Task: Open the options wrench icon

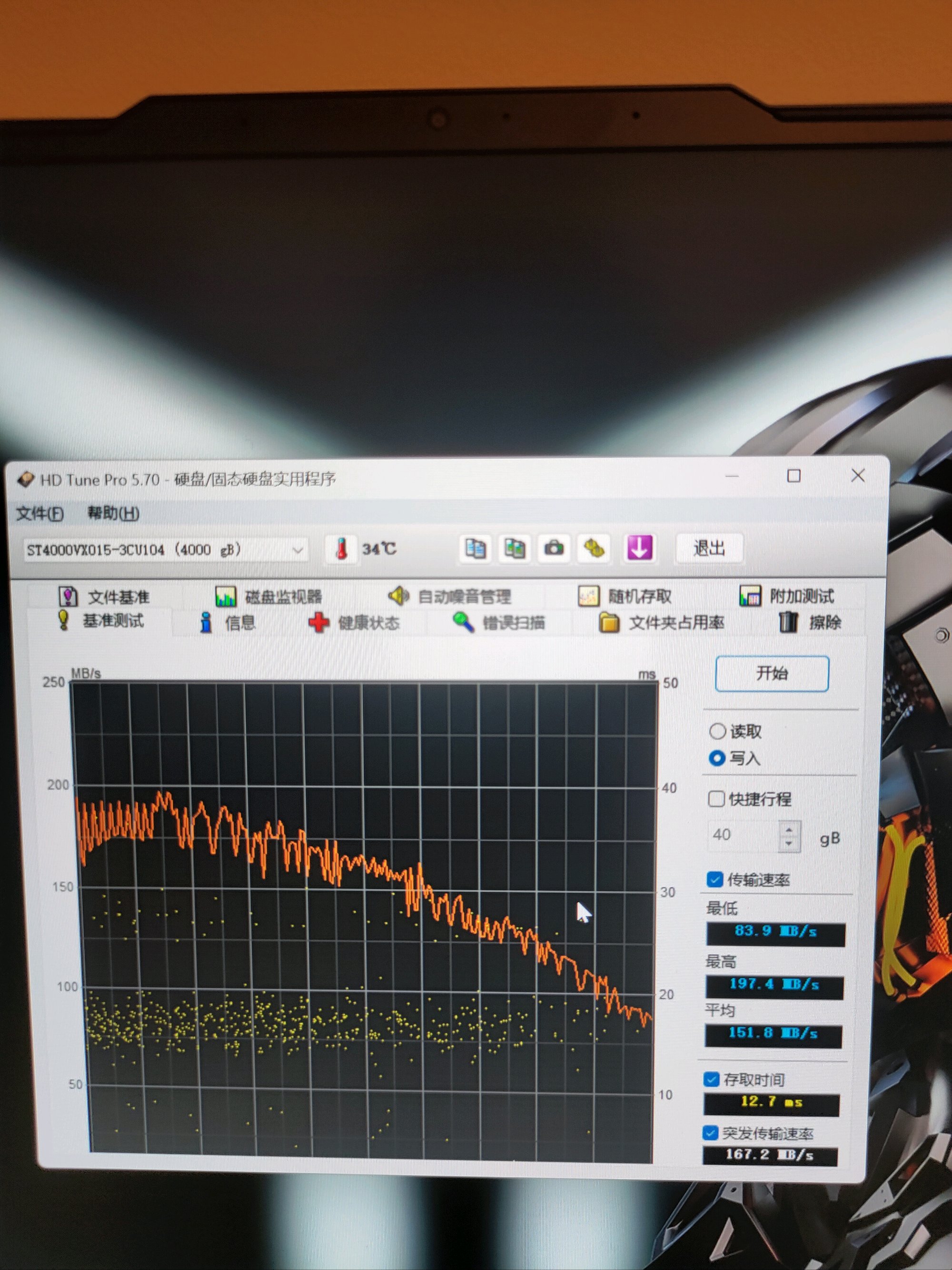Action: coord(594,548)
